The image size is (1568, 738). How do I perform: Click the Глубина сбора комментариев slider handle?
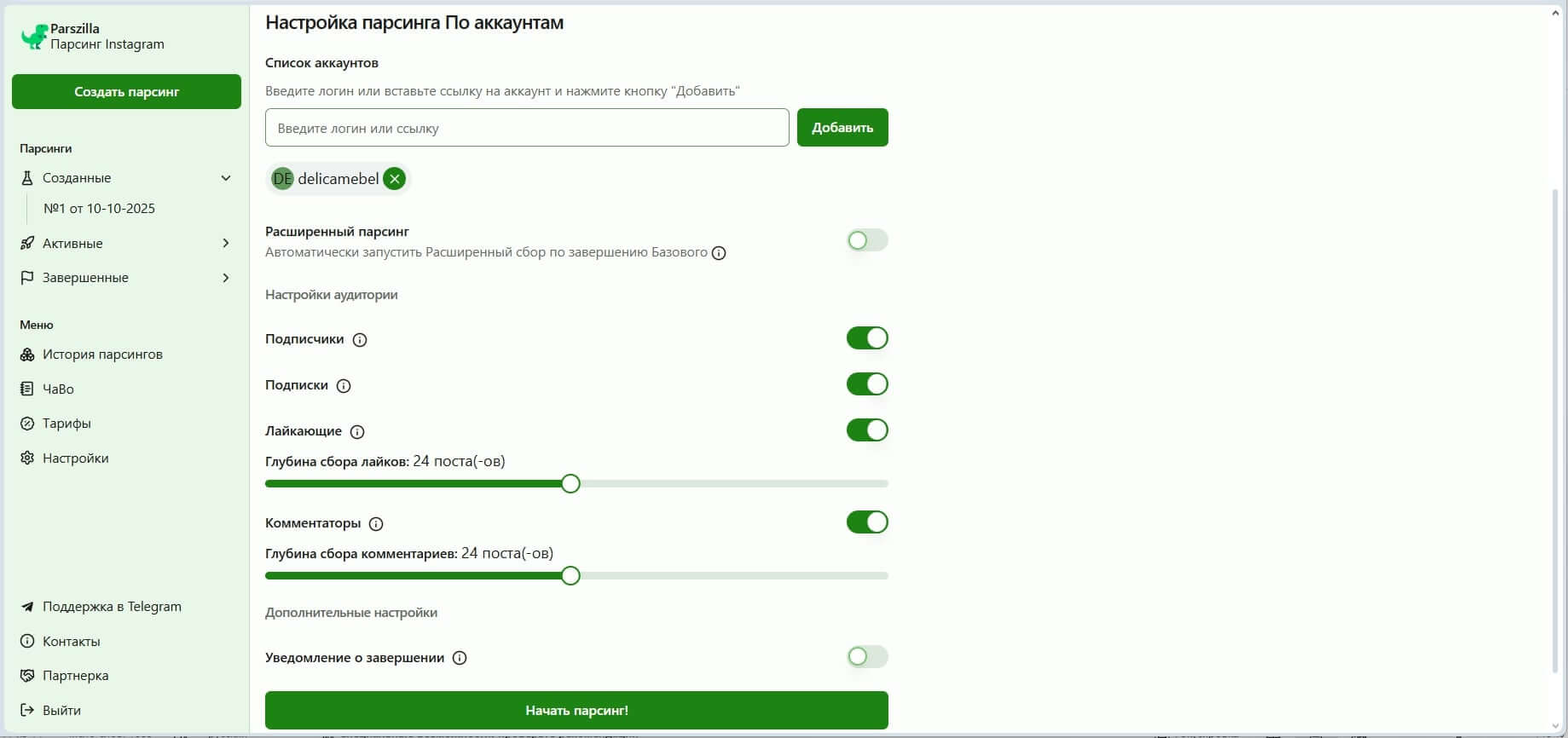click(570, 576)
